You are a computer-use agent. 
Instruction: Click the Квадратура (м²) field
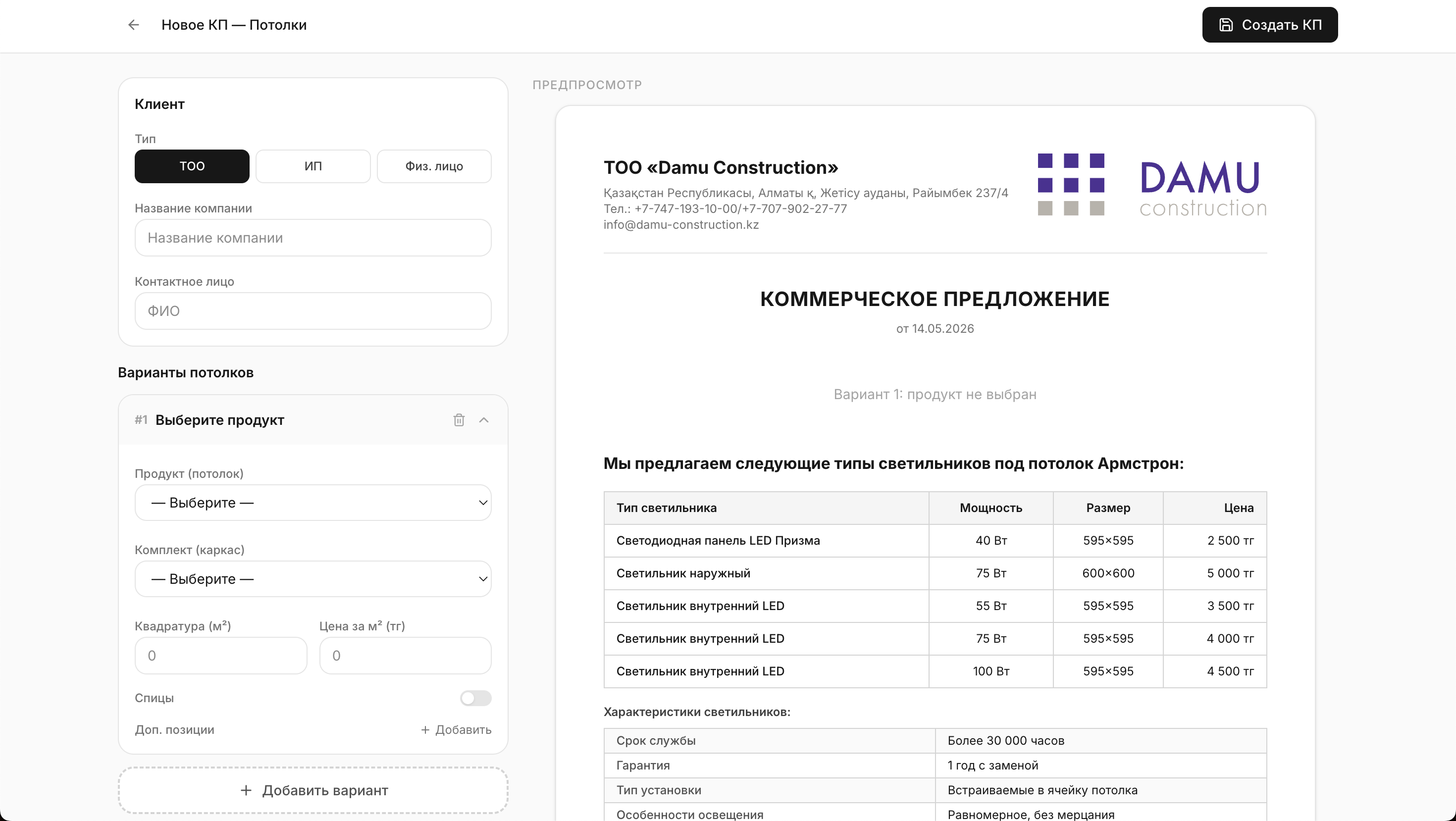tap(221, 656)
